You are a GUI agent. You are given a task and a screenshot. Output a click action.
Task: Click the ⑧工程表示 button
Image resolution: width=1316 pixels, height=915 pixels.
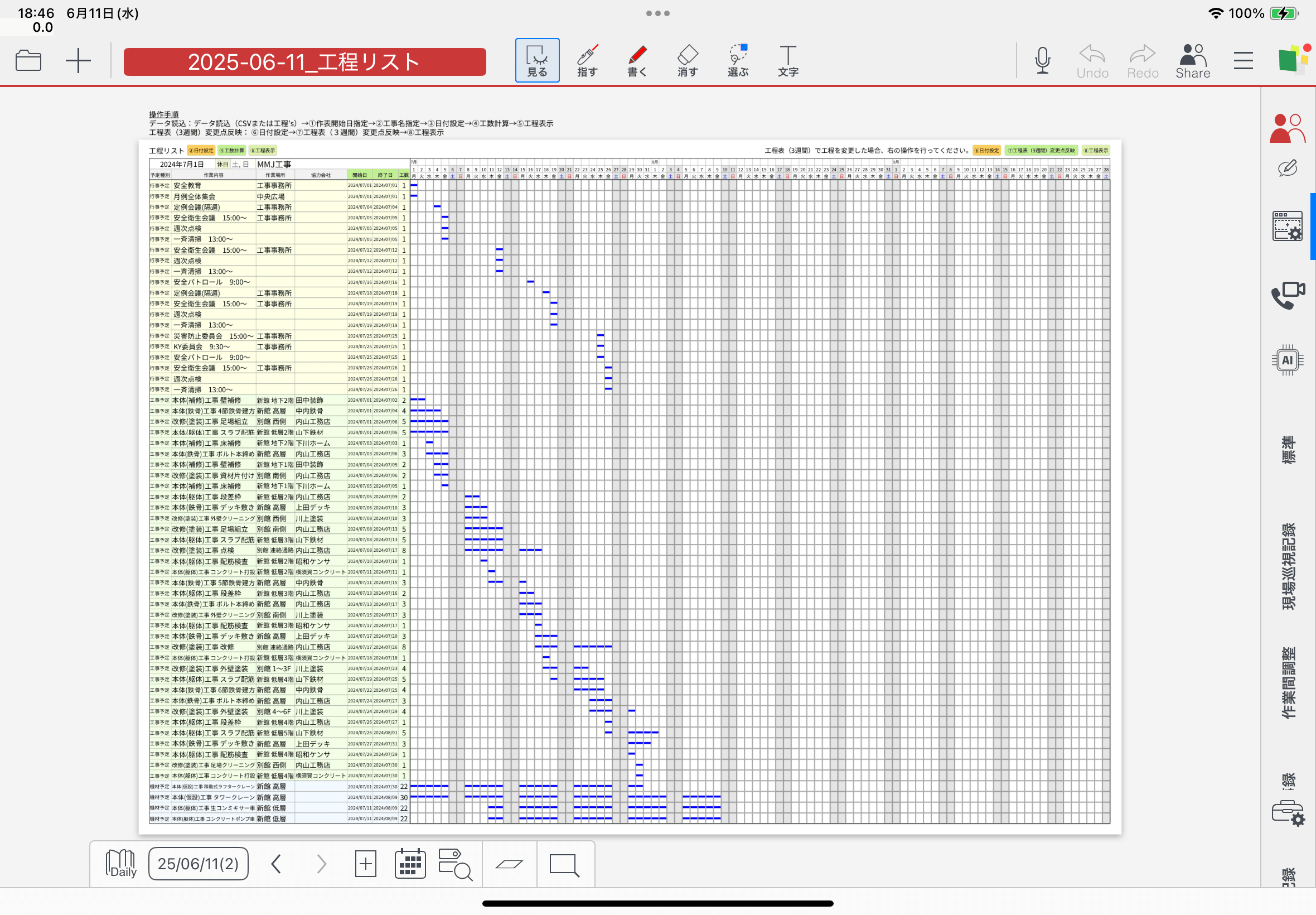pos(1096,151)
